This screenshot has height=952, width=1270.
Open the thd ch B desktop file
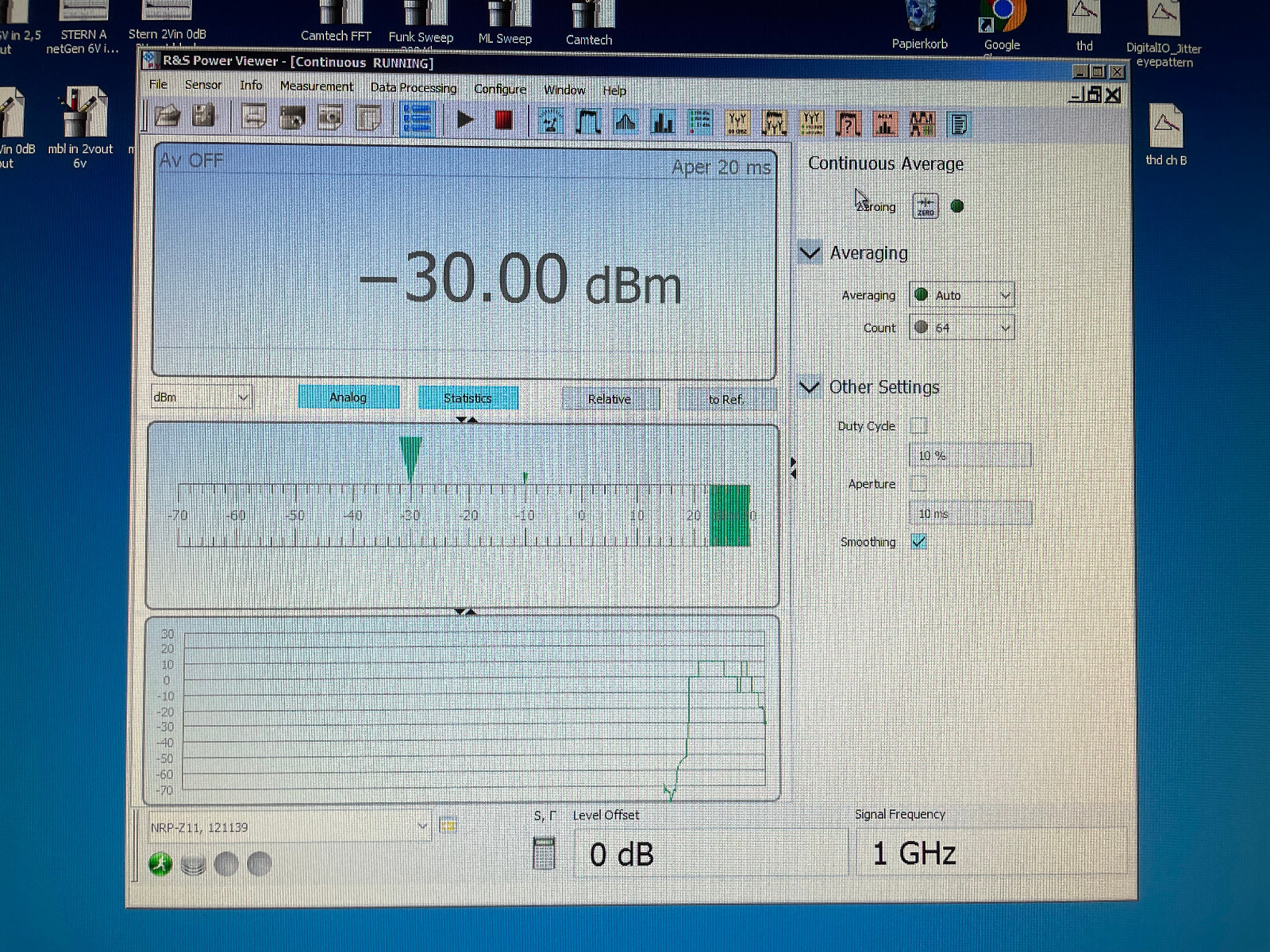coord(1166,136)
